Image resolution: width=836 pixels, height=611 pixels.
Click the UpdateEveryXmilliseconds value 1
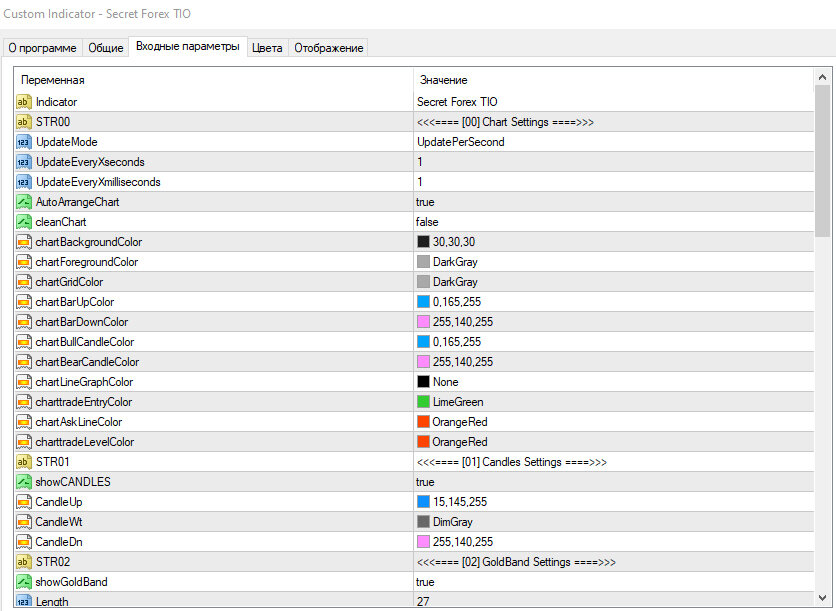click(x=420, y=182)
